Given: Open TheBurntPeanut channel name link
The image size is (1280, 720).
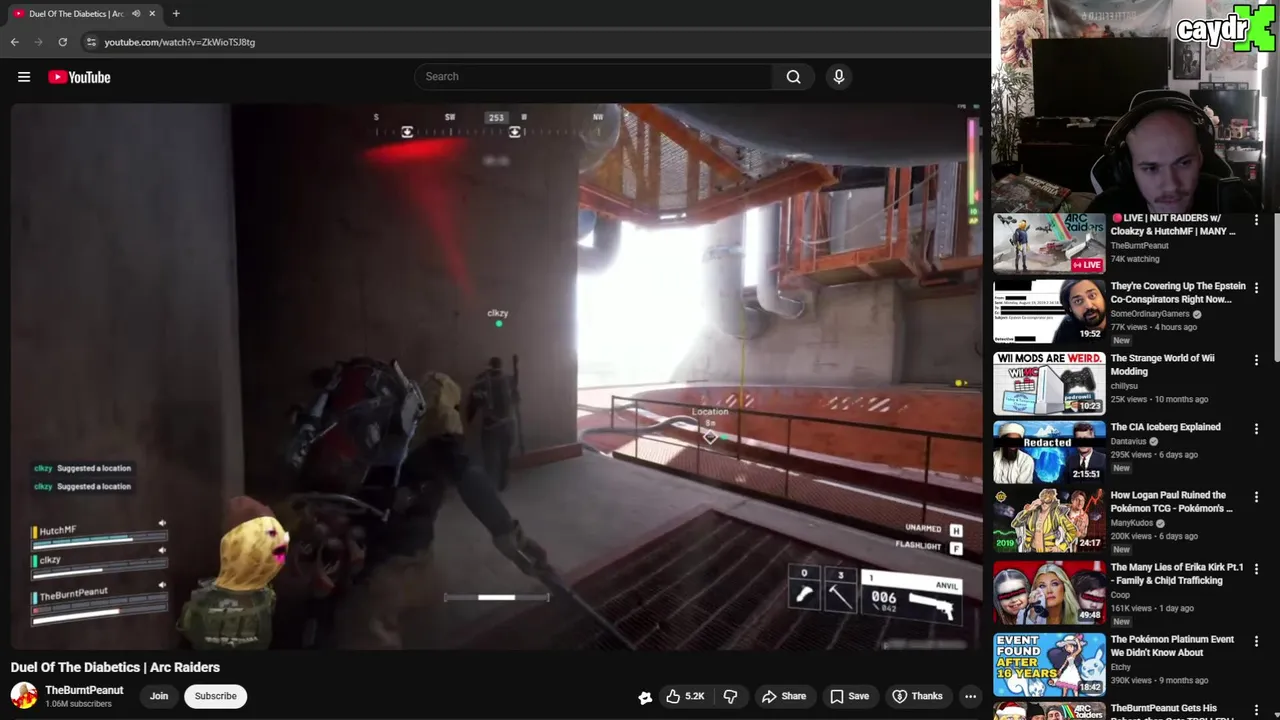Looking at the screenshot, I should coord(84,690).
